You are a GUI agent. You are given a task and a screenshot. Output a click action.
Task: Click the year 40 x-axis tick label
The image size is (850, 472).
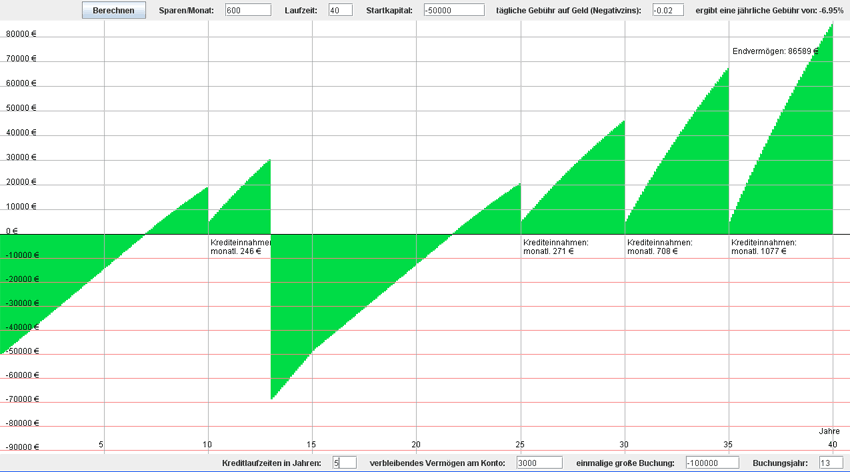pyautogui.click(x=832, y=444)
